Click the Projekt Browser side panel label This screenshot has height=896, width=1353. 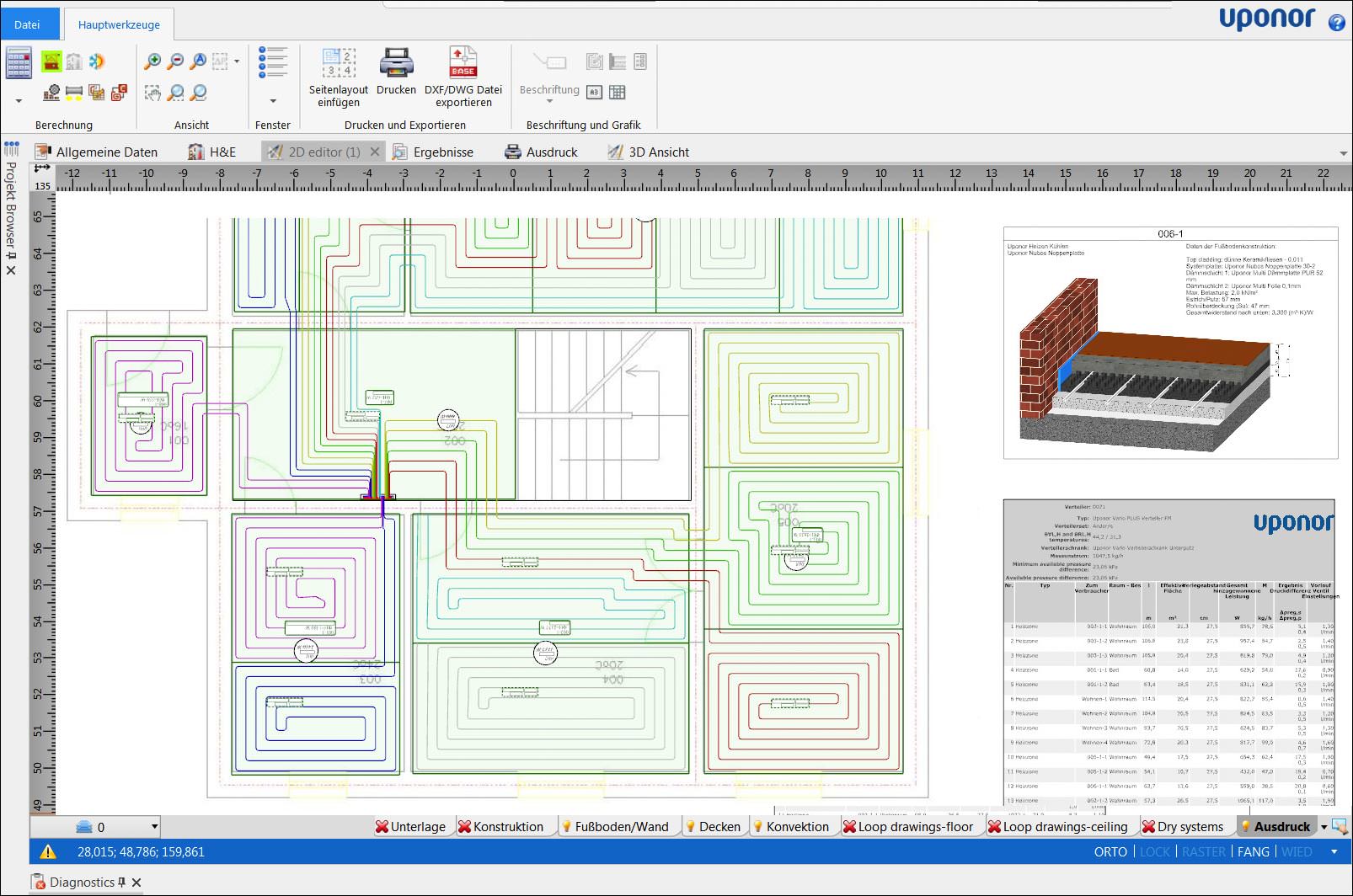tap(11, 204)
